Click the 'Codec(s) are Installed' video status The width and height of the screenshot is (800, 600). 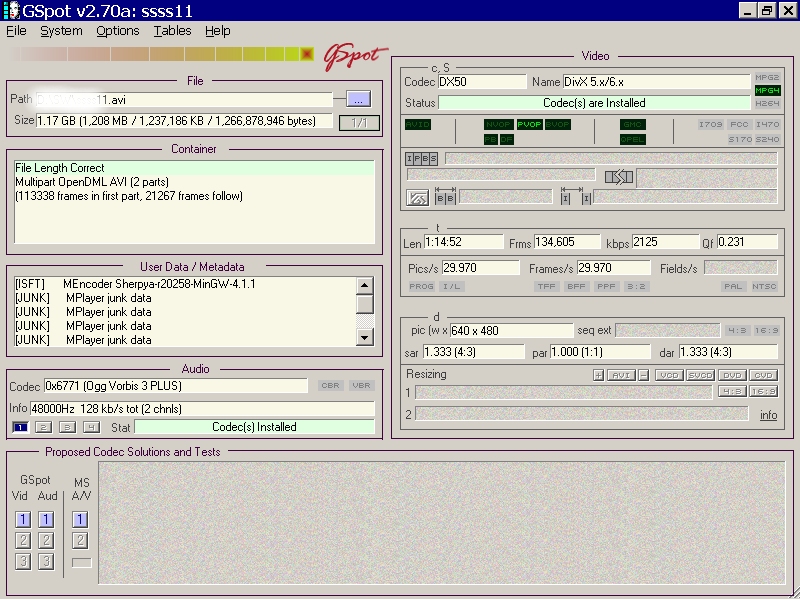[594, 103]
